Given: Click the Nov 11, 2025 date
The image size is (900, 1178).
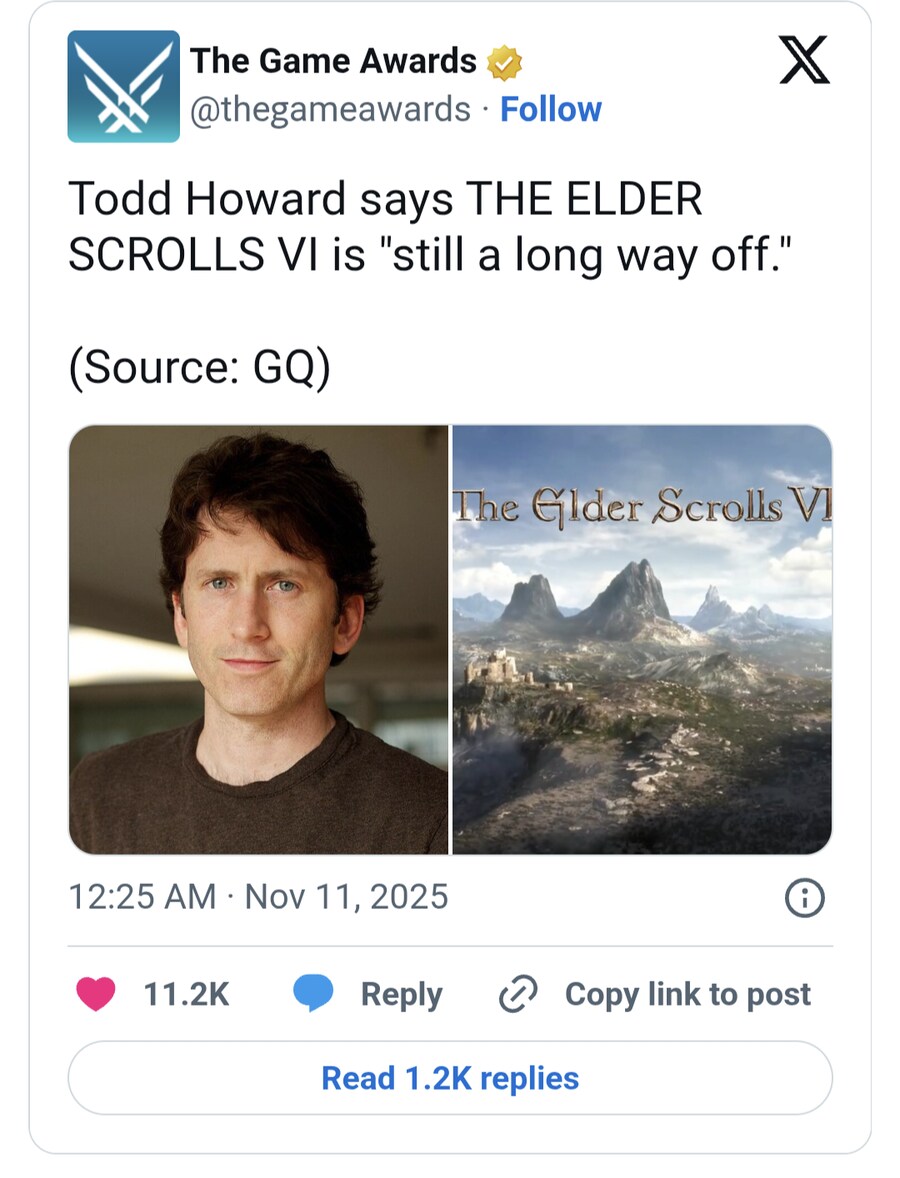Looking at the screenshot, I should click(x=346, y=897).
